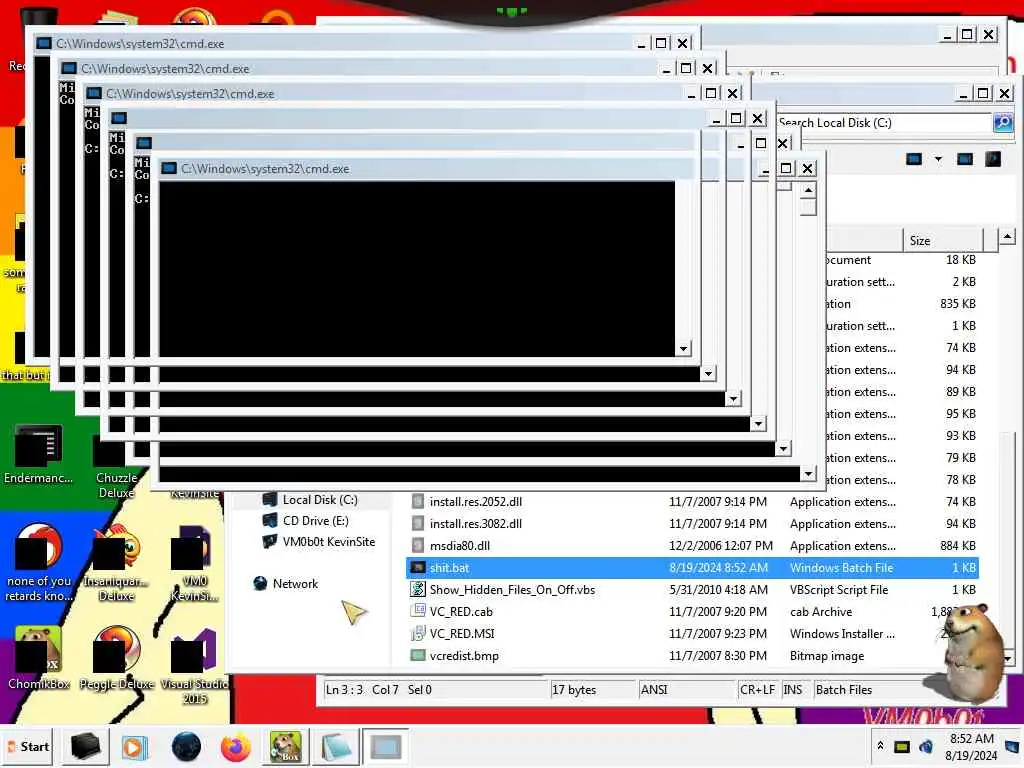Sort files by the Size column header
This screenshot has height=768, width=1024.
click(x=942, y=240)
